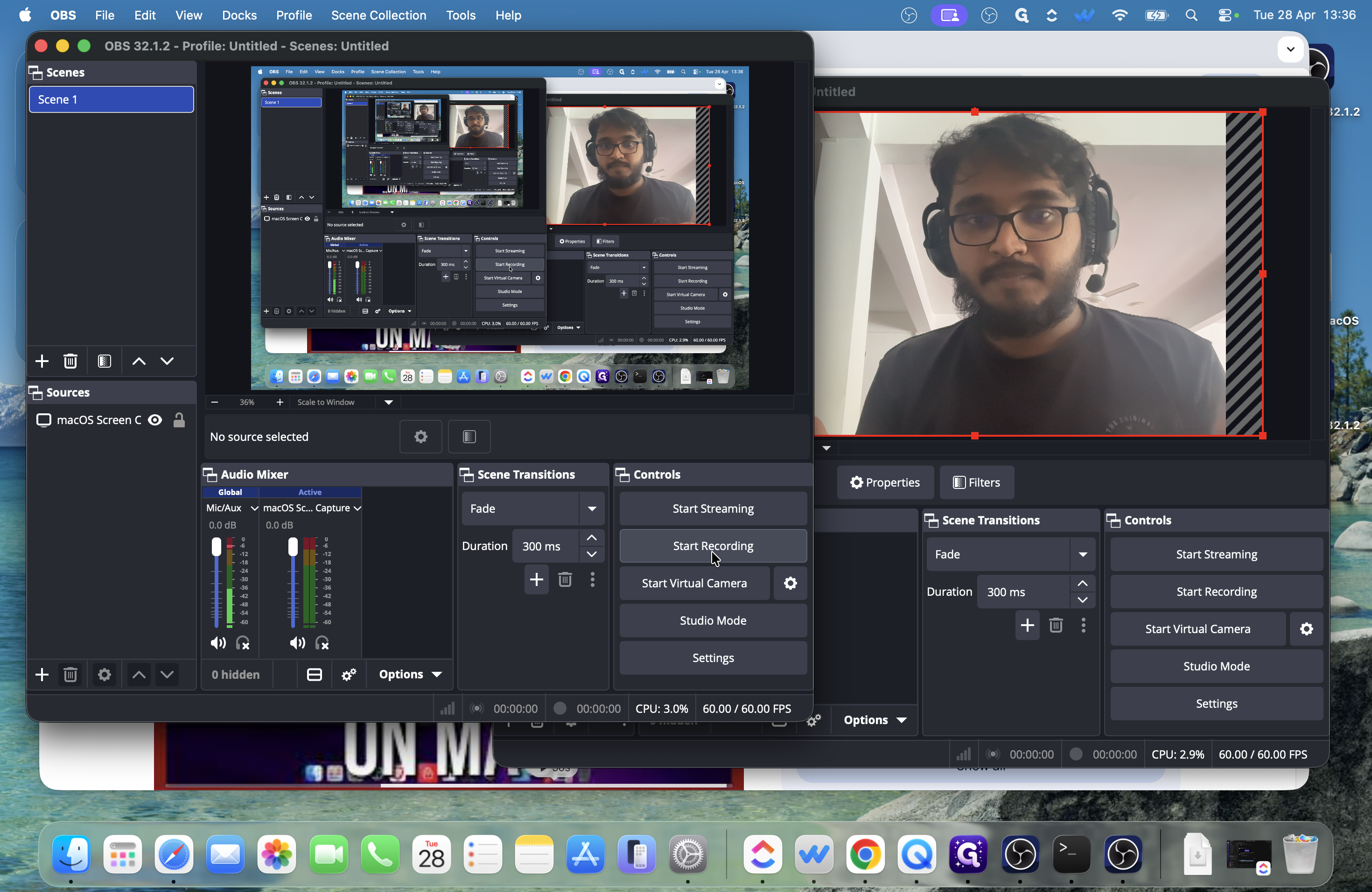This screenshot has height=892, width=1372.
Task: Launch Terminal from the Dock
Action: (x=1071, y=854)
